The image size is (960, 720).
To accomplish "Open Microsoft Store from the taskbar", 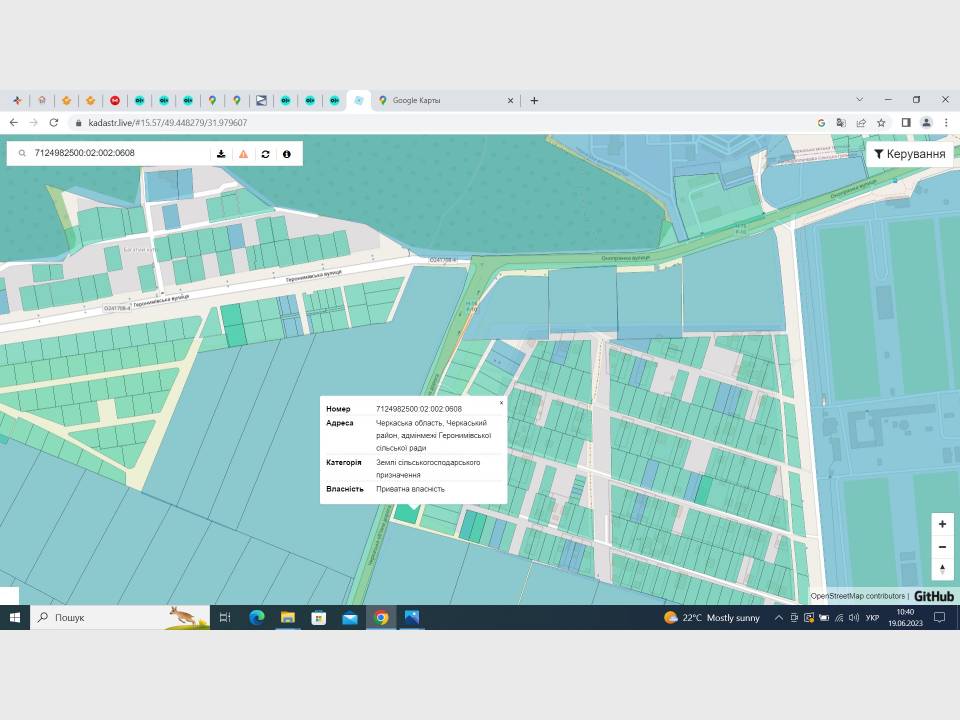I will tap(318, 618).
